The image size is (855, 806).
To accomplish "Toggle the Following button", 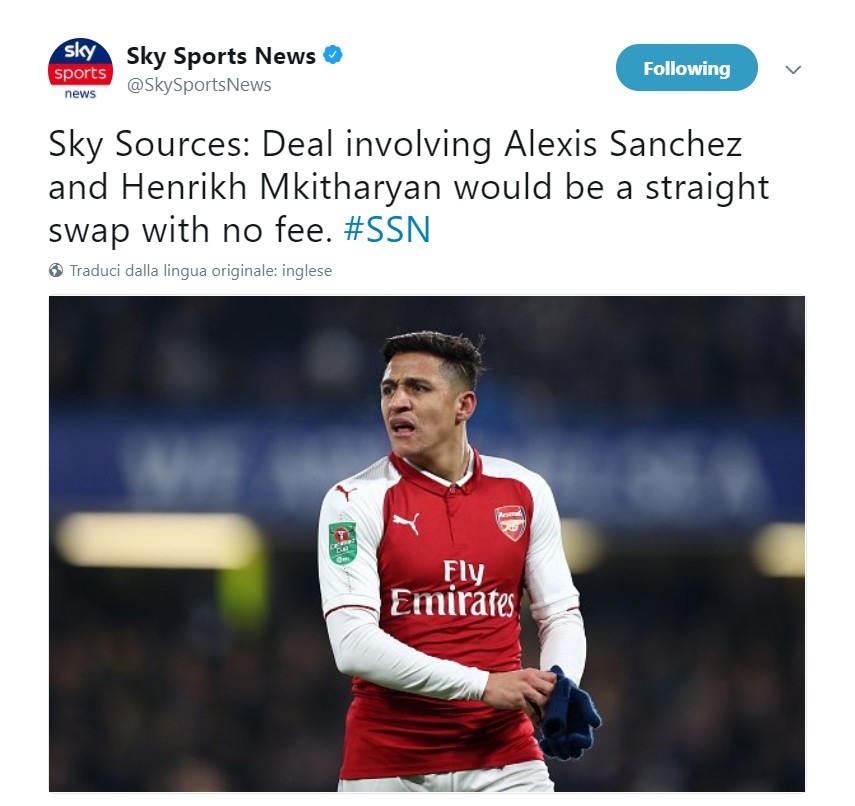I will pyautogui.click(x=687, y=68).
